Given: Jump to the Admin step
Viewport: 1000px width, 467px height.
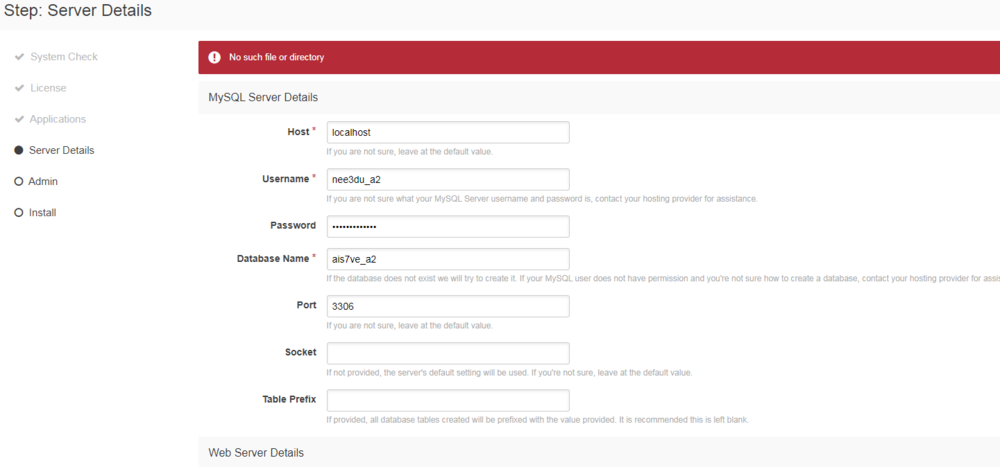Looking at the screenshot, I should [43, 181].
